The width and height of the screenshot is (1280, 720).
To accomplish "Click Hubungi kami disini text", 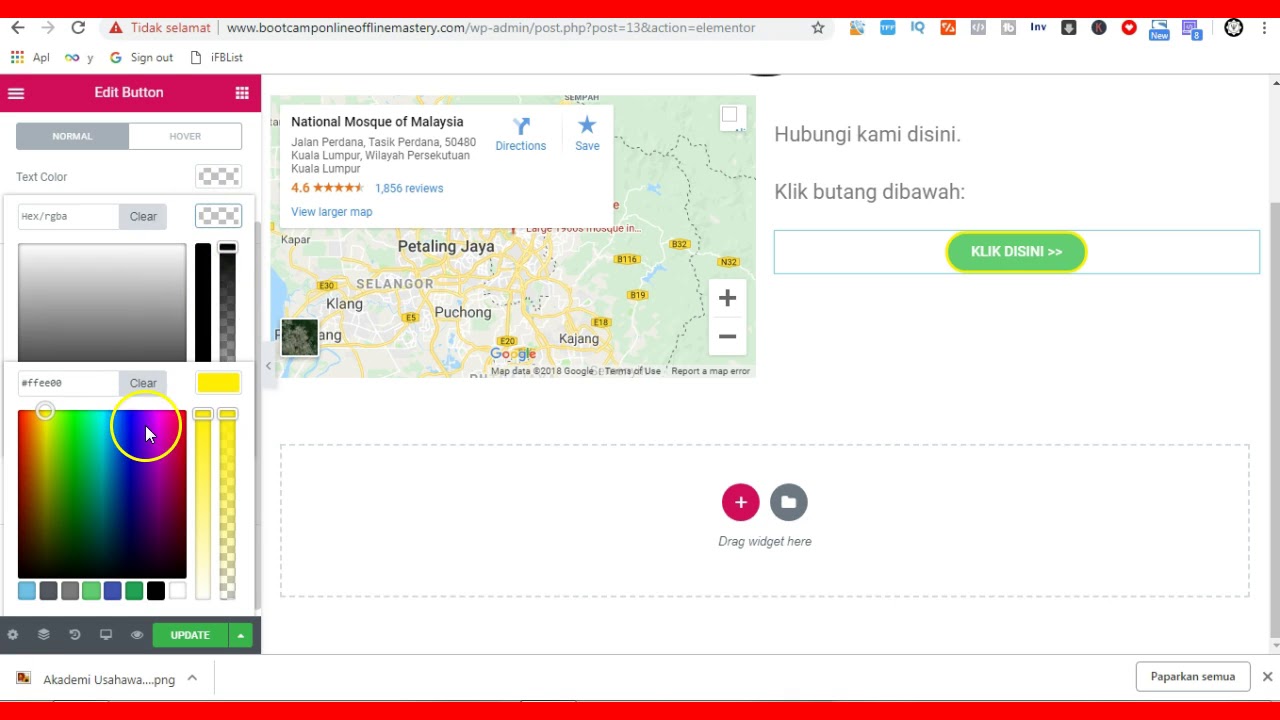I will click(x=867, y=134).
